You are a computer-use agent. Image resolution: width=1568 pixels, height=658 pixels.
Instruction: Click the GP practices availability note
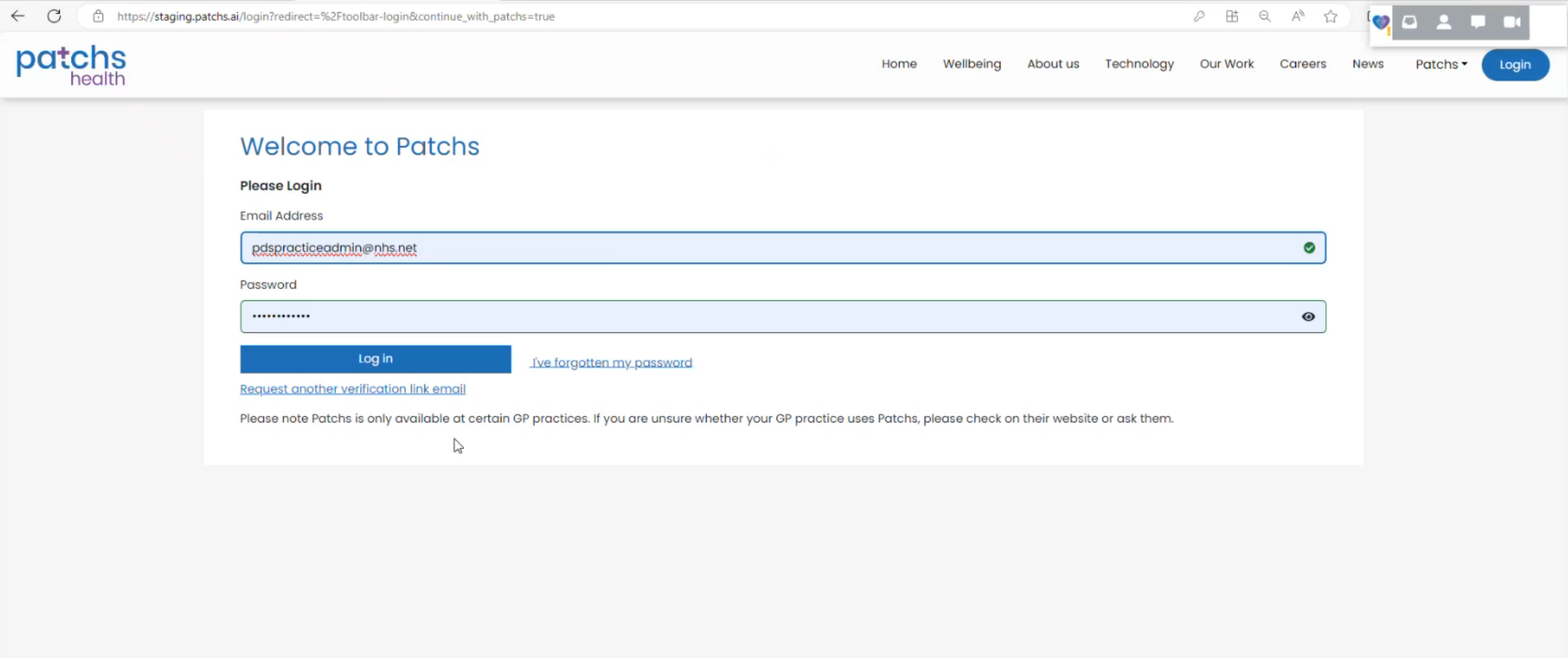pos(706,419)
